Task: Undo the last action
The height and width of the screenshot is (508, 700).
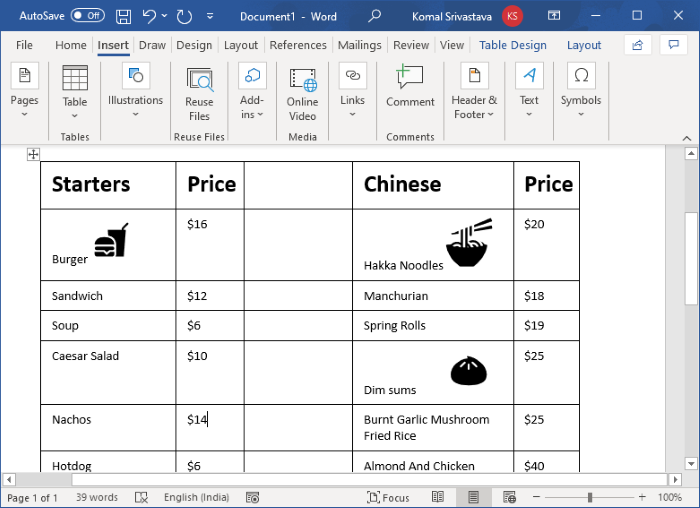Action: point(149,17)
